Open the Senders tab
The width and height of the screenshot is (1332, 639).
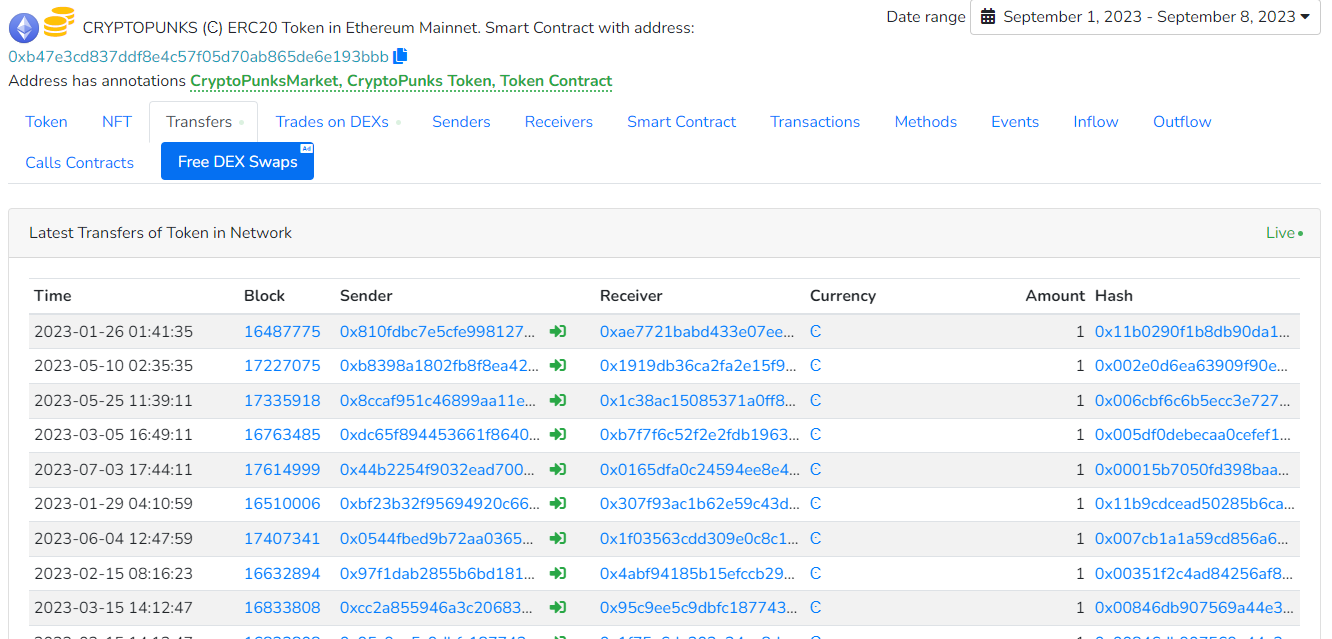(x=461, y=122)
